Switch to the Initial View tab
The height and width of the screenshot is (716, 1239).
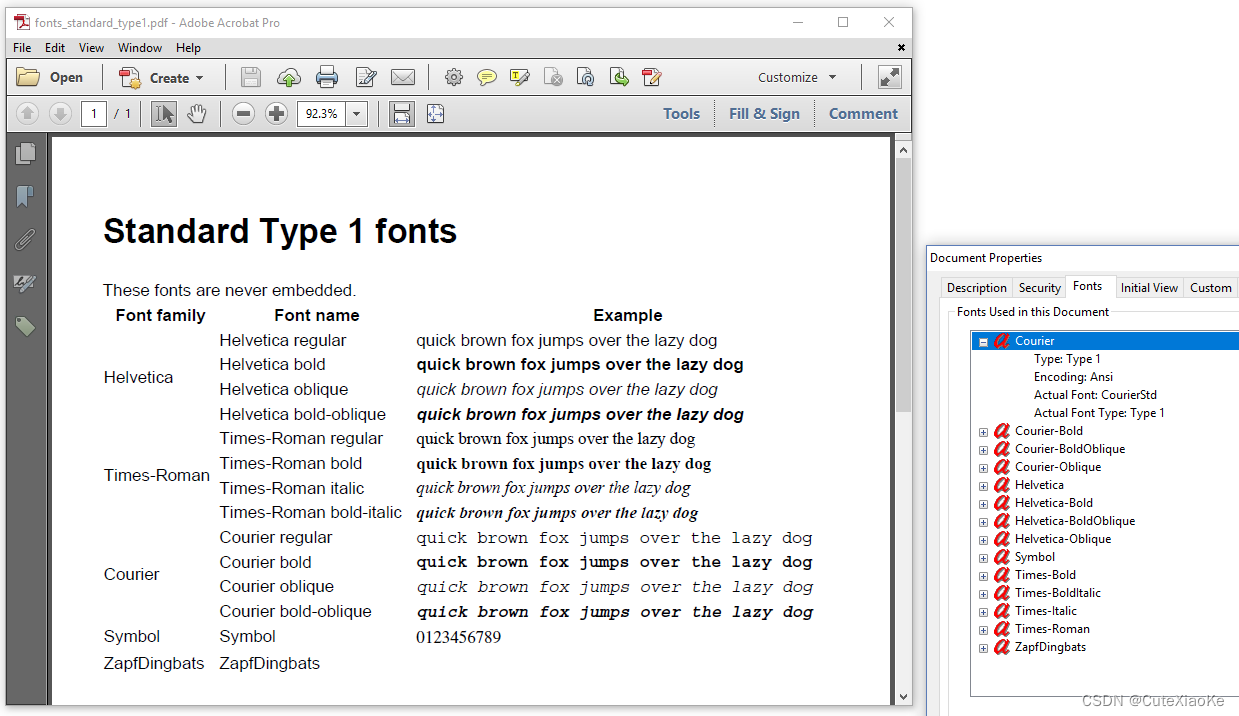(1149, 288)
